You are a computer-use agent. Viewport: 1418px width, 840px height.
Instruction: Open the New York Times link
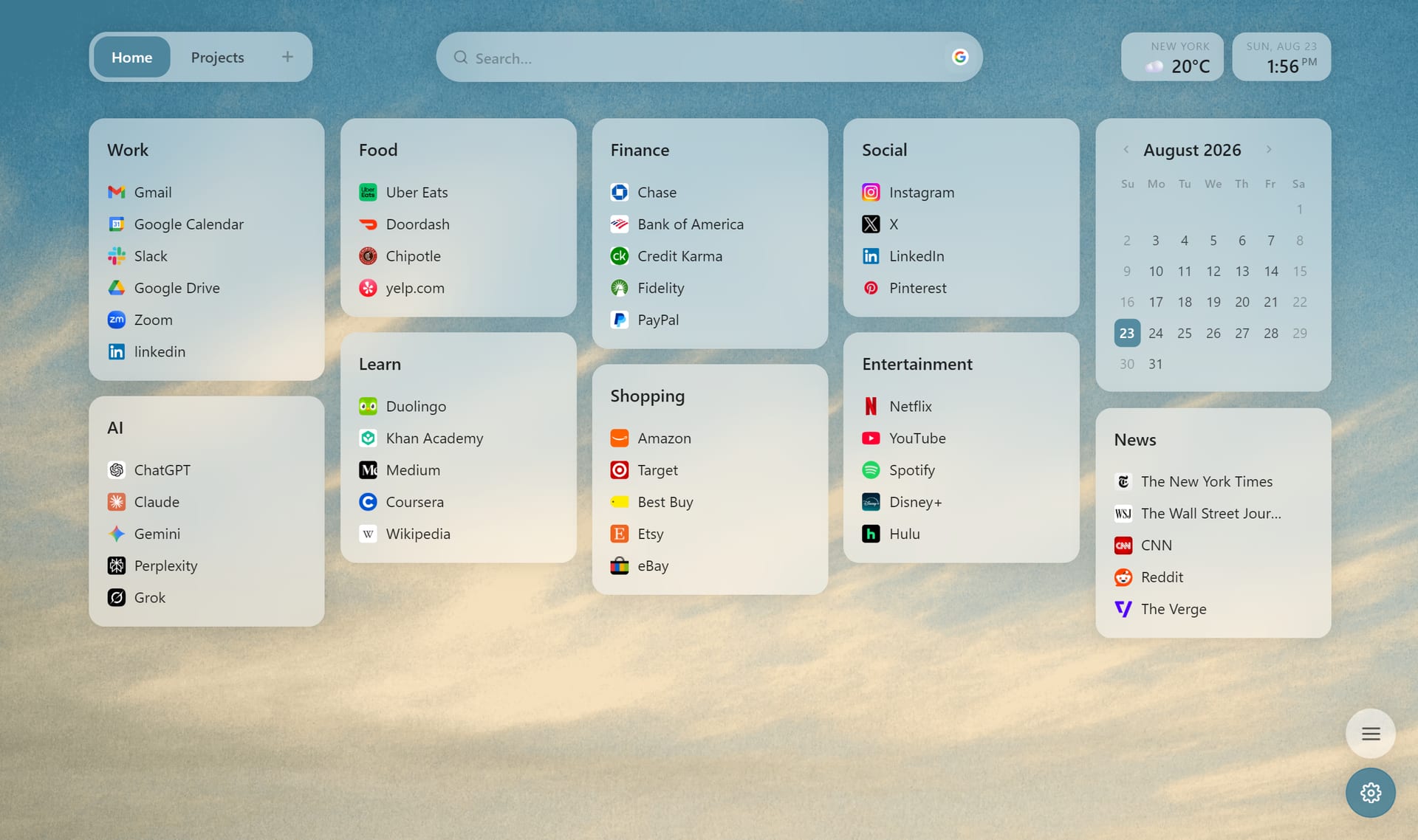[1193, 481]
